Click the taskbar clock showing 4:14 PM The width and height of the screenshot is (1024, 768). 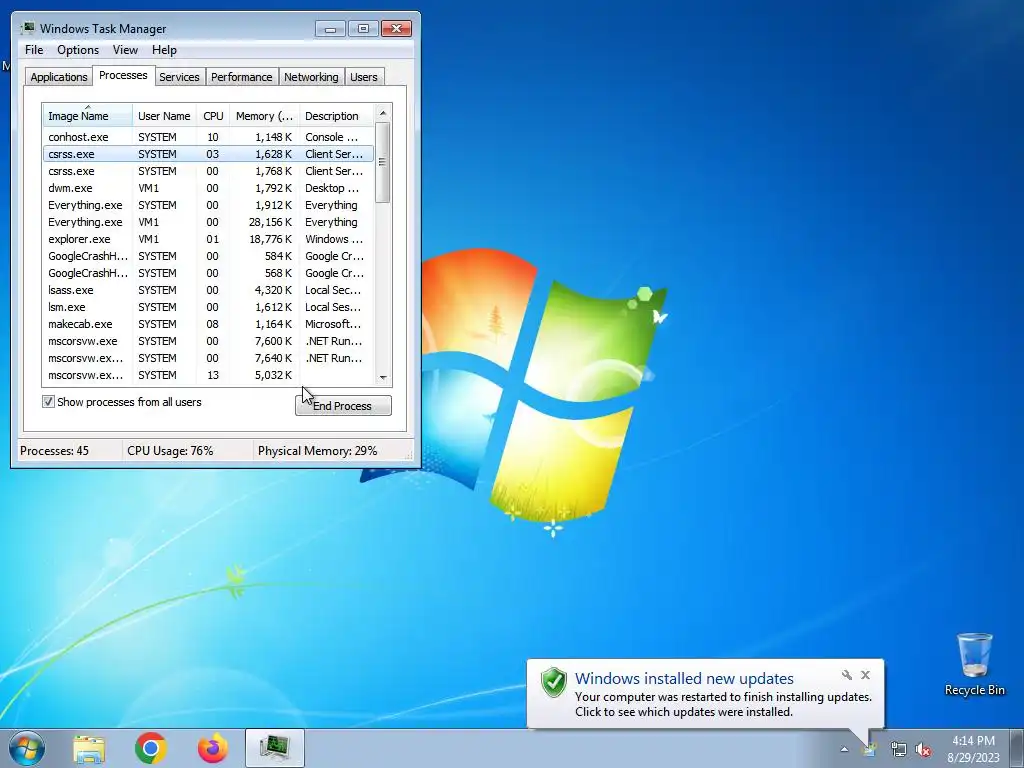[x=973, y=748]
